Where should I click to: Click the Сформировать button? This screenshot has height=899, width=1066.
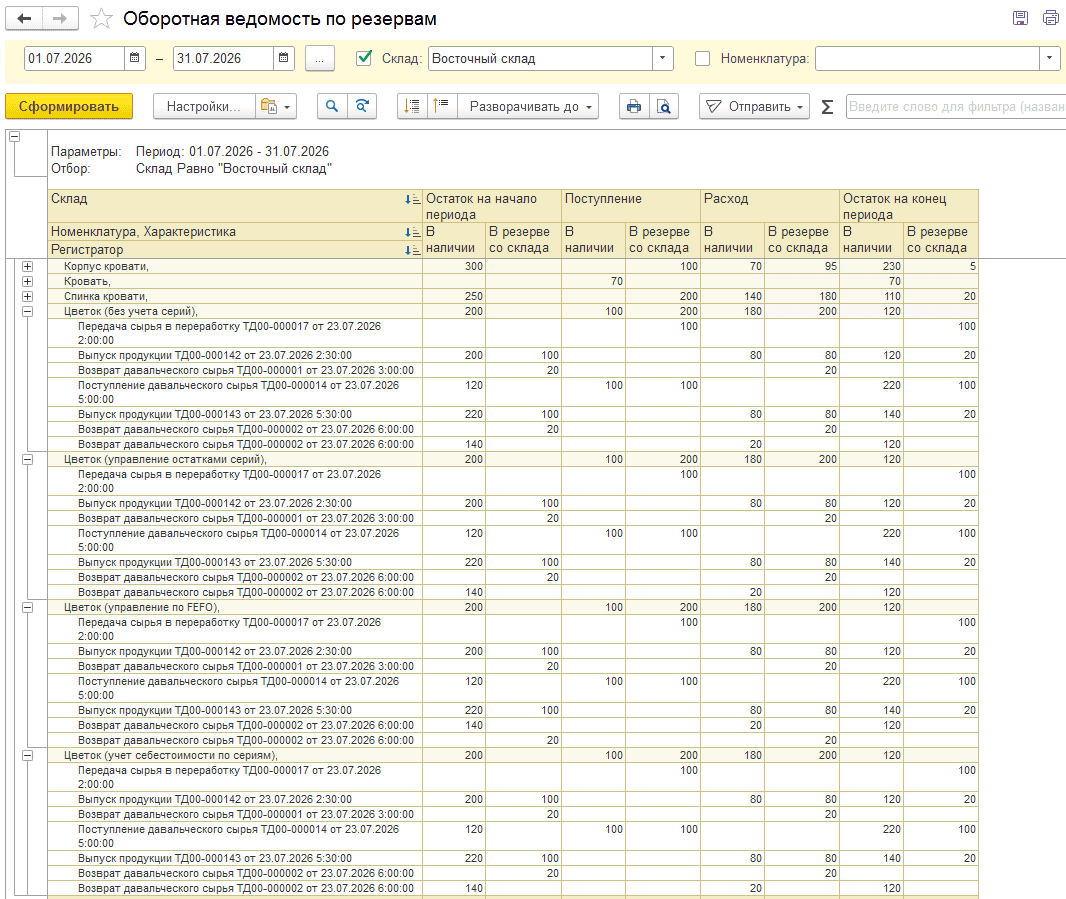tap(69, 107)
